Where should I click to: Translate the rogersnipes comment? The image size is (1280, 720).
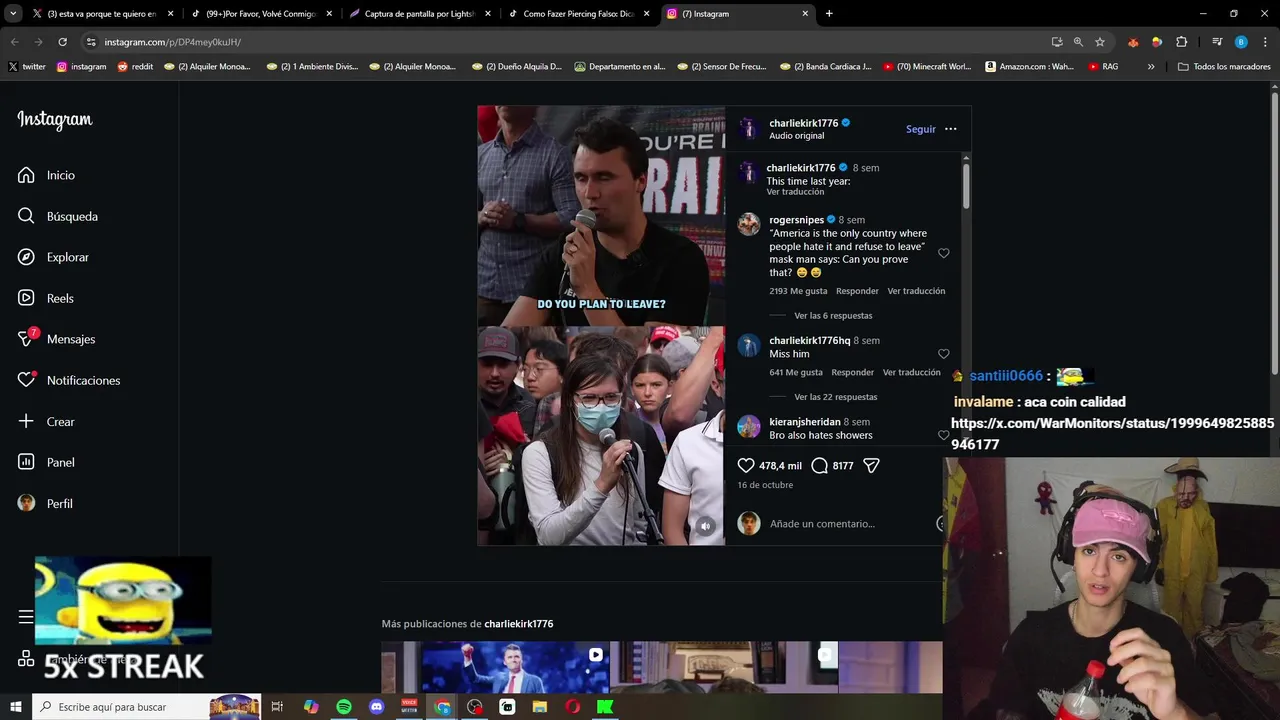point(916,291)
